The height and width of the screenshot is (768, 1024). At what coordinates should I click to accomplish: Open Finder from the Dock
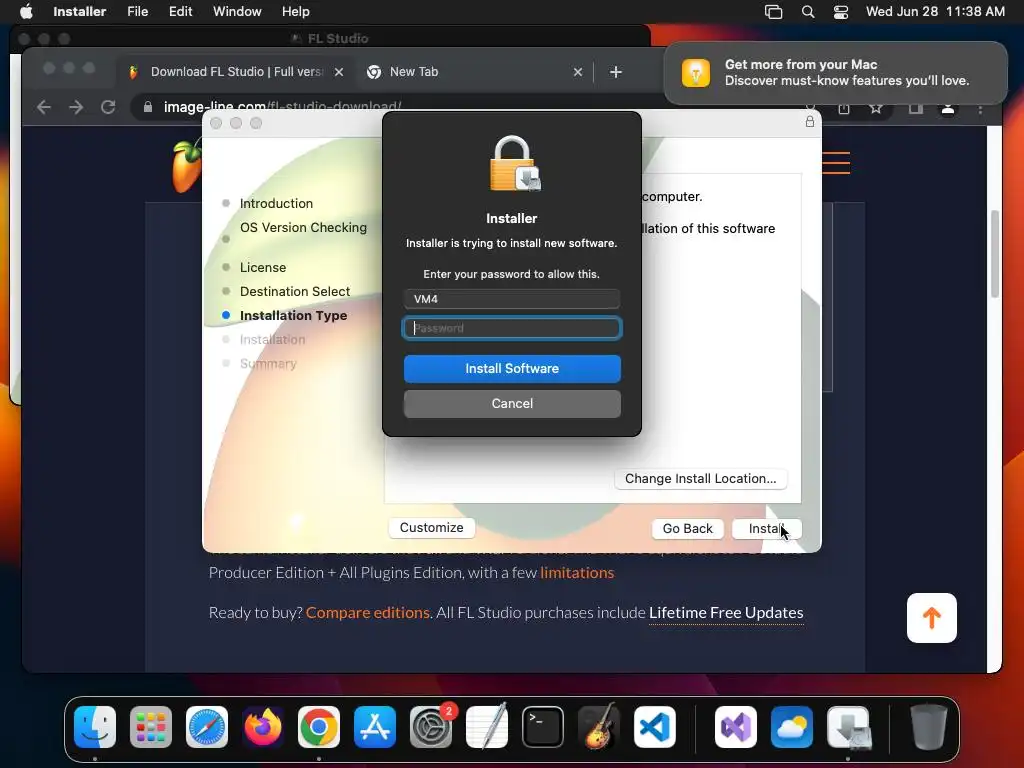(x=95, y=727)
